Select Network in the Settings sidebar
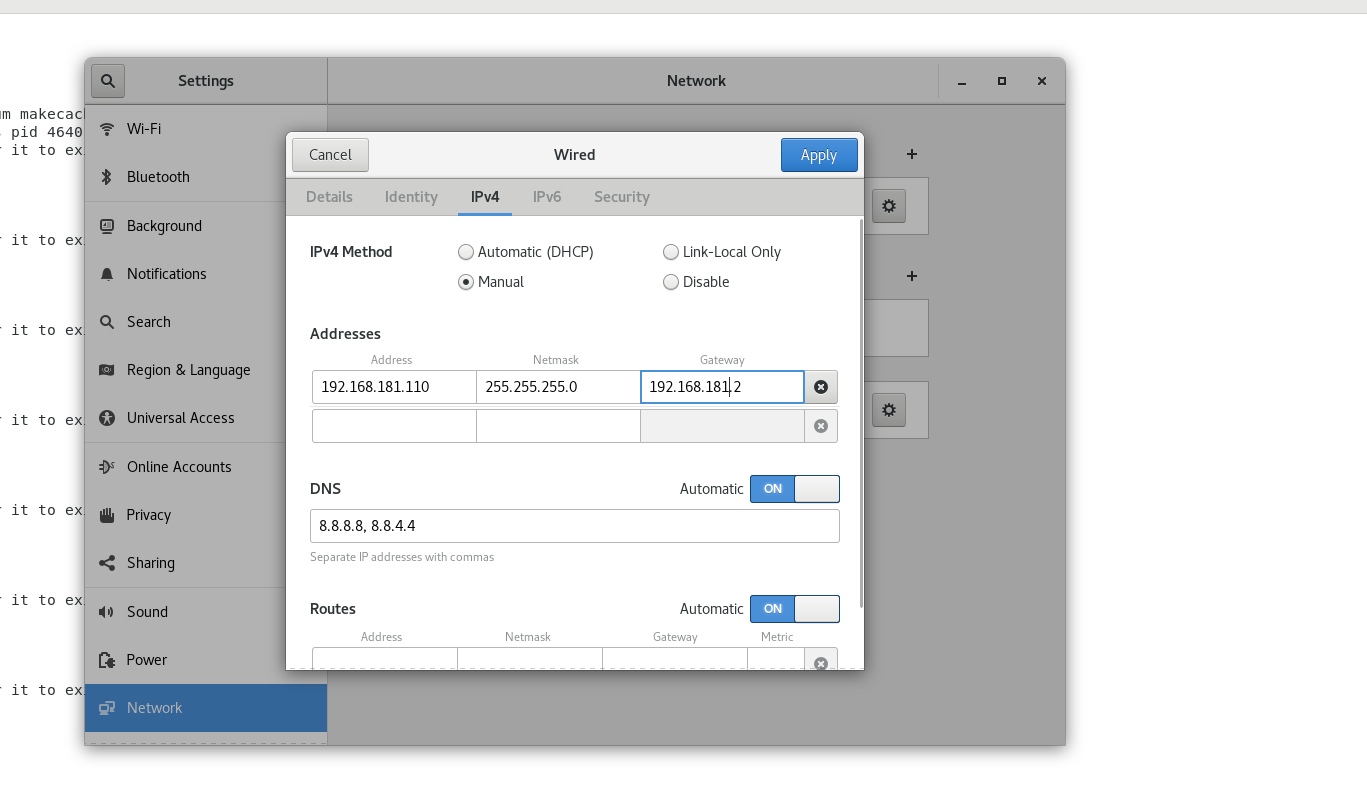Image resolution: width=1367 pixels, height=785 pixels. [x=206, y=708]
